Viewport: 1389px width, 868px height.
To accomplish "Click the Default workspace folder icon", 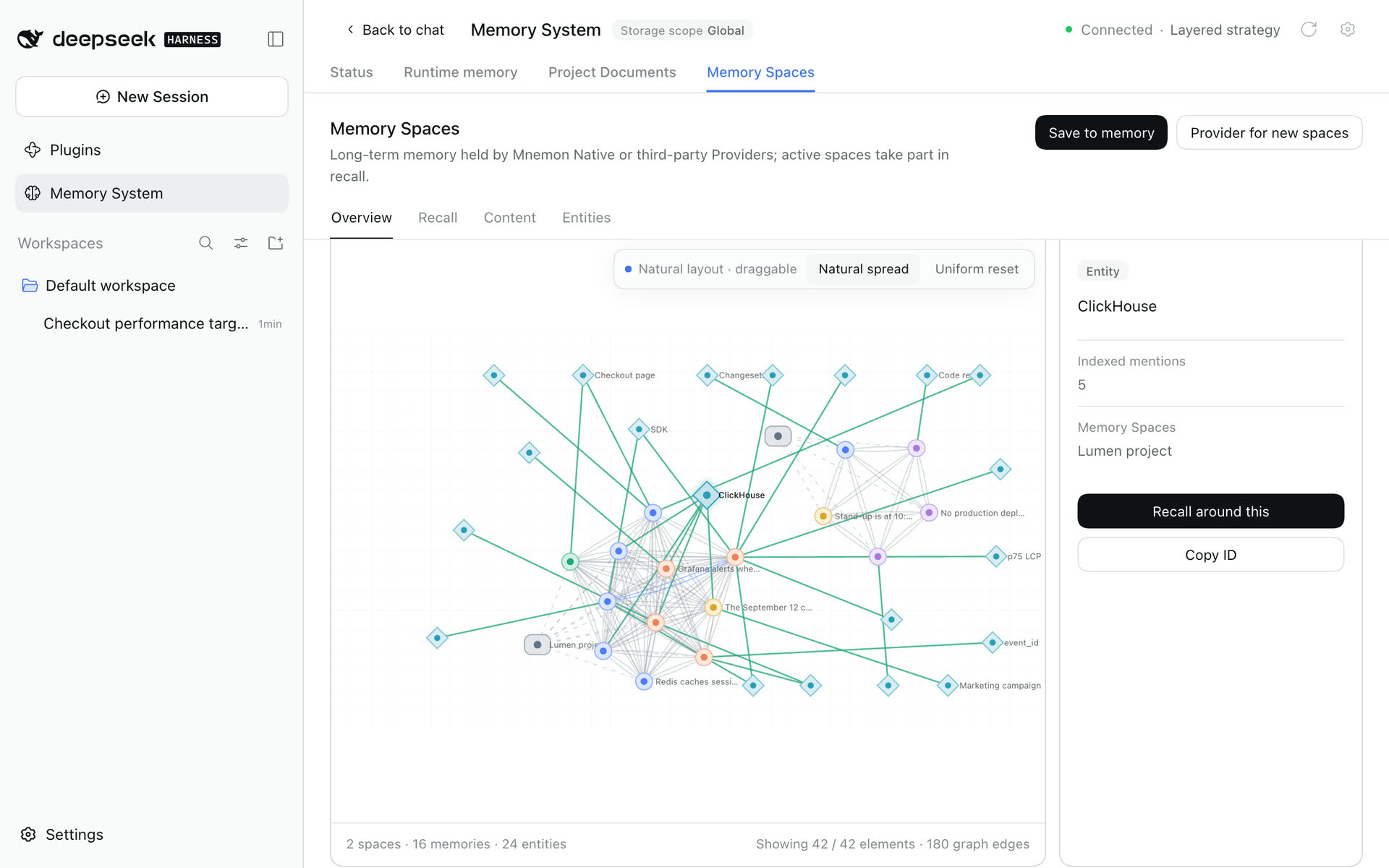I will tap(30, 286).
